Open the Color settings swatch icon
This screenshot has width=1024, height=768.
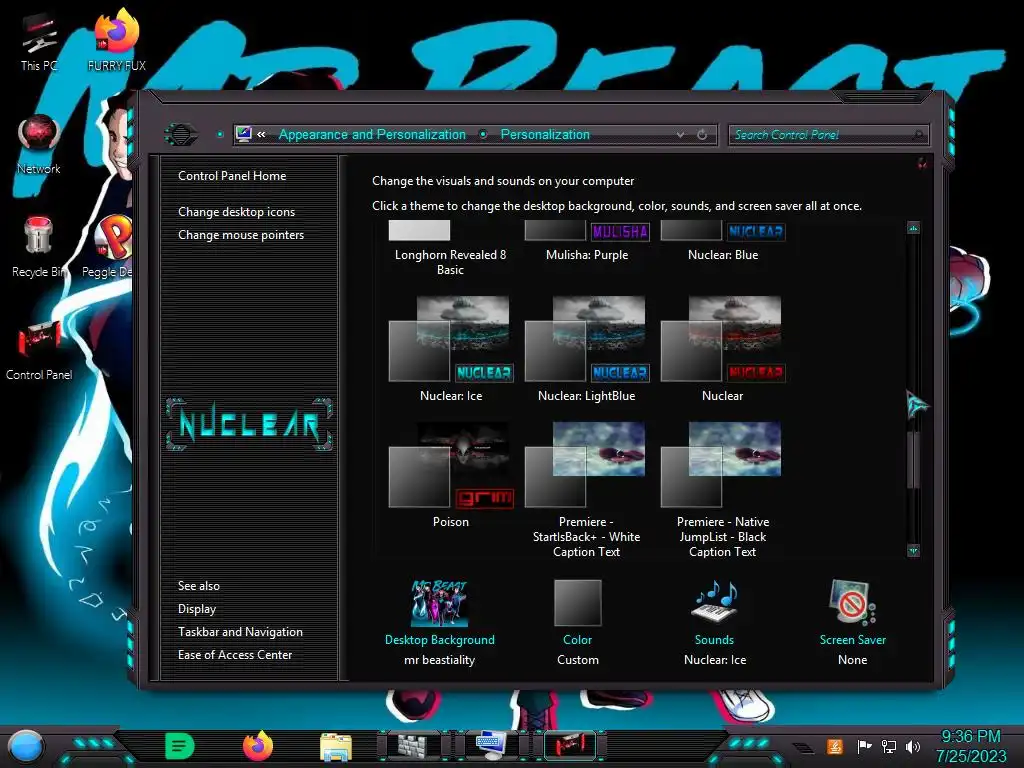coord(577,603)
